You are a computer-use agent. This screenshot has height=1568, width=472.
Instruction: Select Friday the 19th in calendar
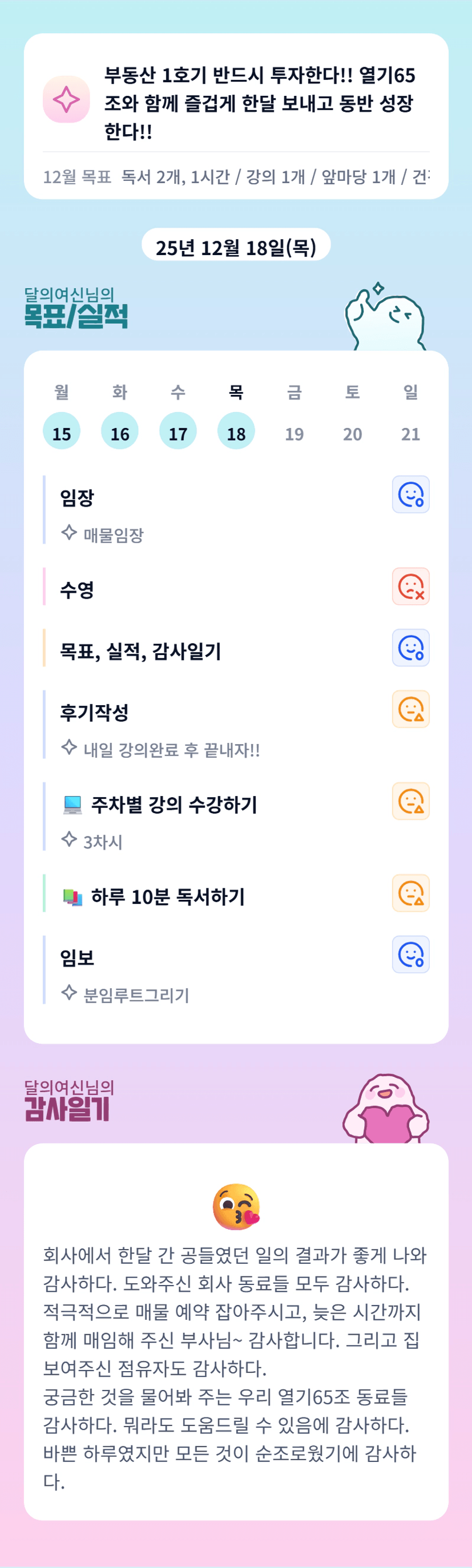click(x=294, y=434)
